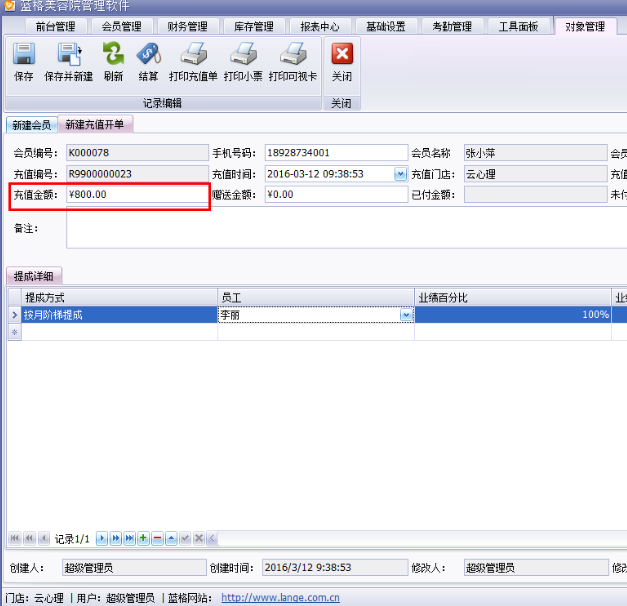
Task: Click the 结算 (Settle) price tag icon
Action: 148,61
